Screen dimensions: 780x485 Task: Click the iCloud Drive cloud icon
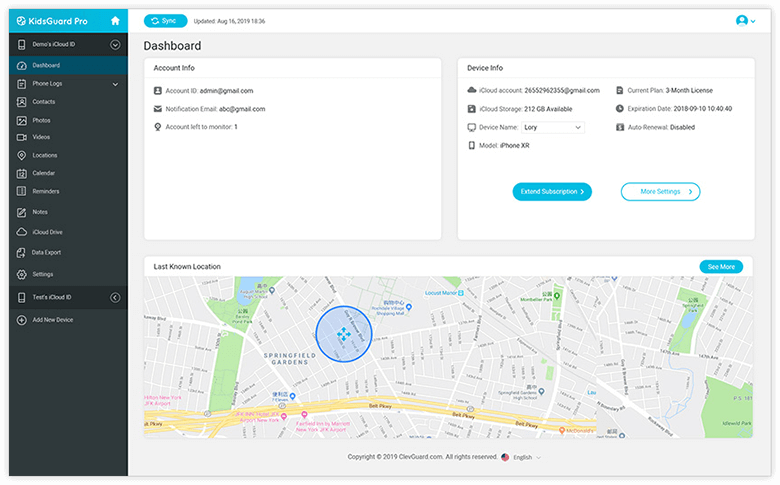[x=21, y=232]
